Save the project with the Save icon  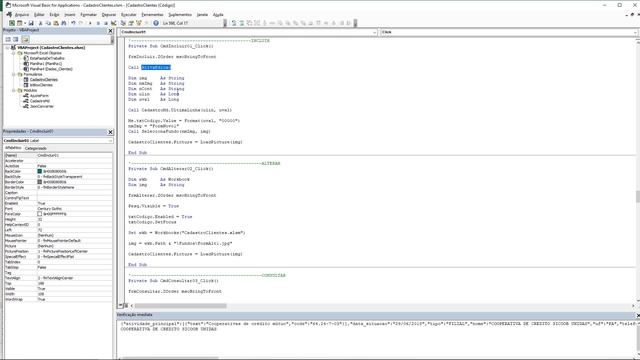(31, 23)
